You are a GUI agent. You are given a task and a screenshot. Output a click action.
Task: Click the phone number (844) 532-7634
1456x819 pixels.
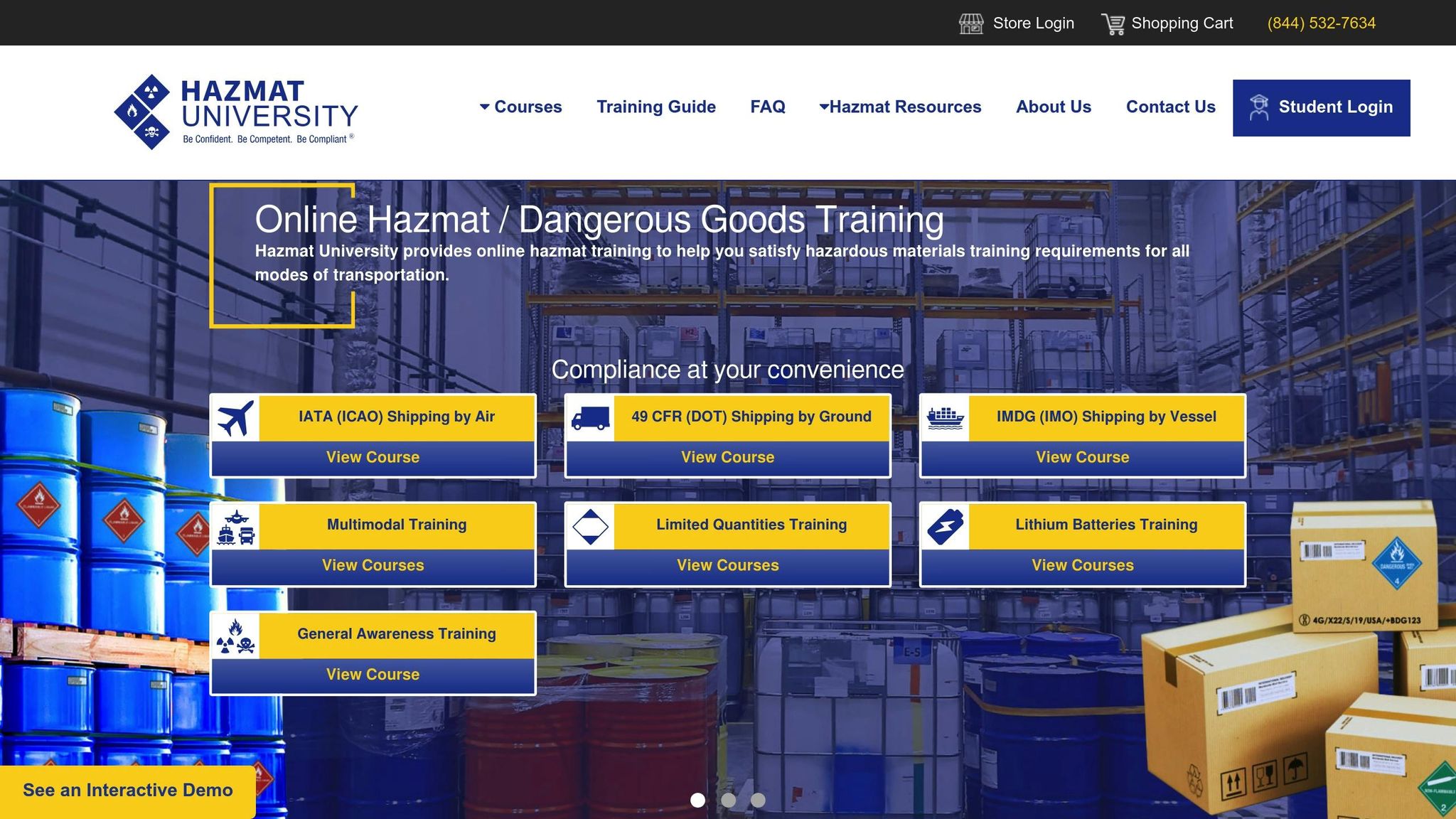1322,23
